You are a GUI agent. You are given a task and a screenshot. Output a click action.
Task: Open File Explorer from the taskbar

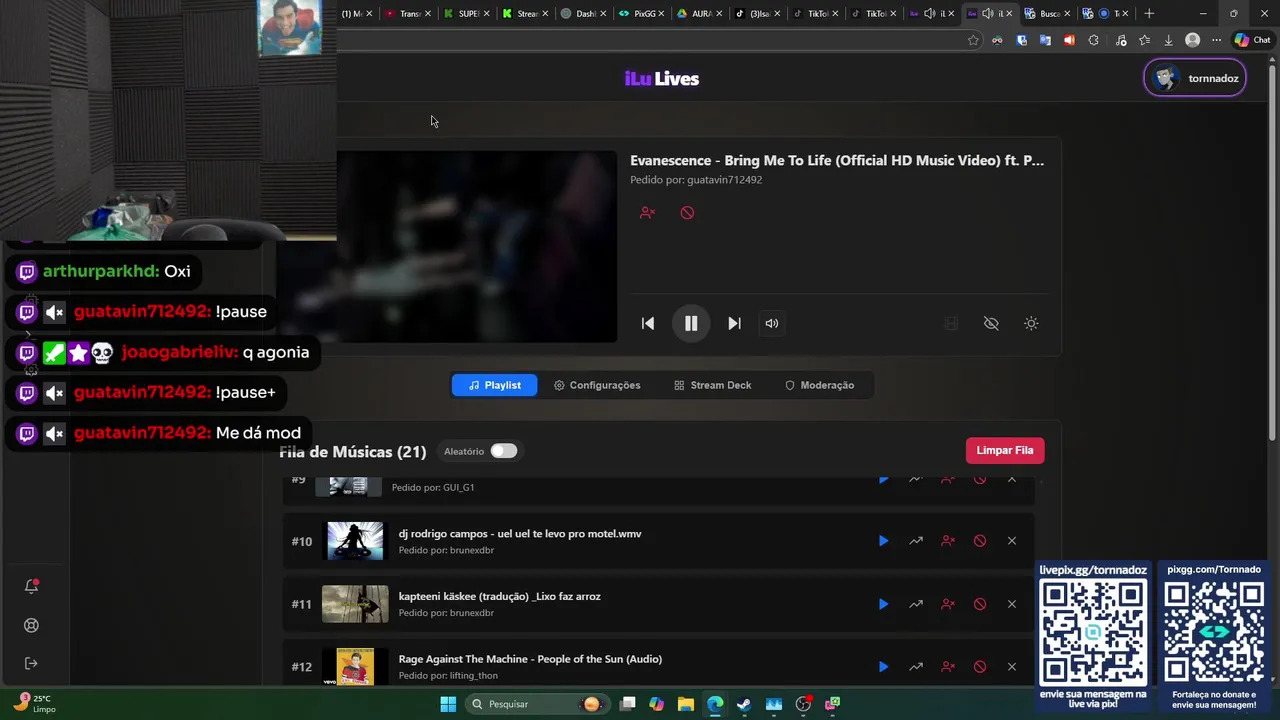click(x=686, y=704)
